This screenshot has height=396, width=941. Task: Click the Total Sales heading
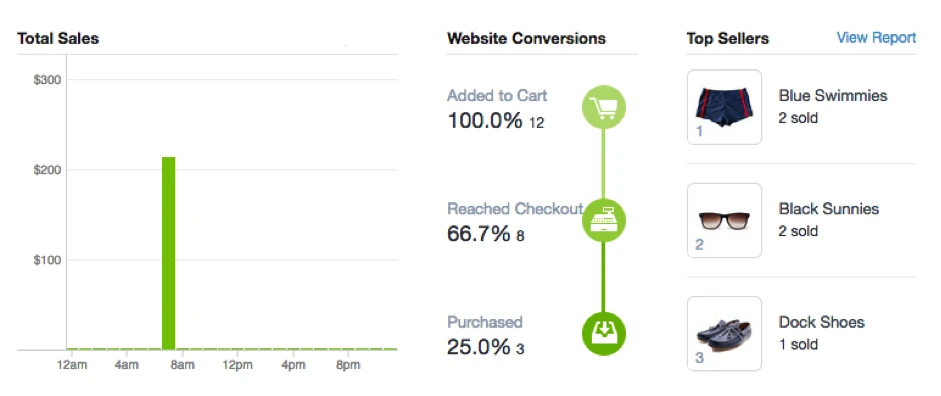pyautogui.click(x=58, y=38)
